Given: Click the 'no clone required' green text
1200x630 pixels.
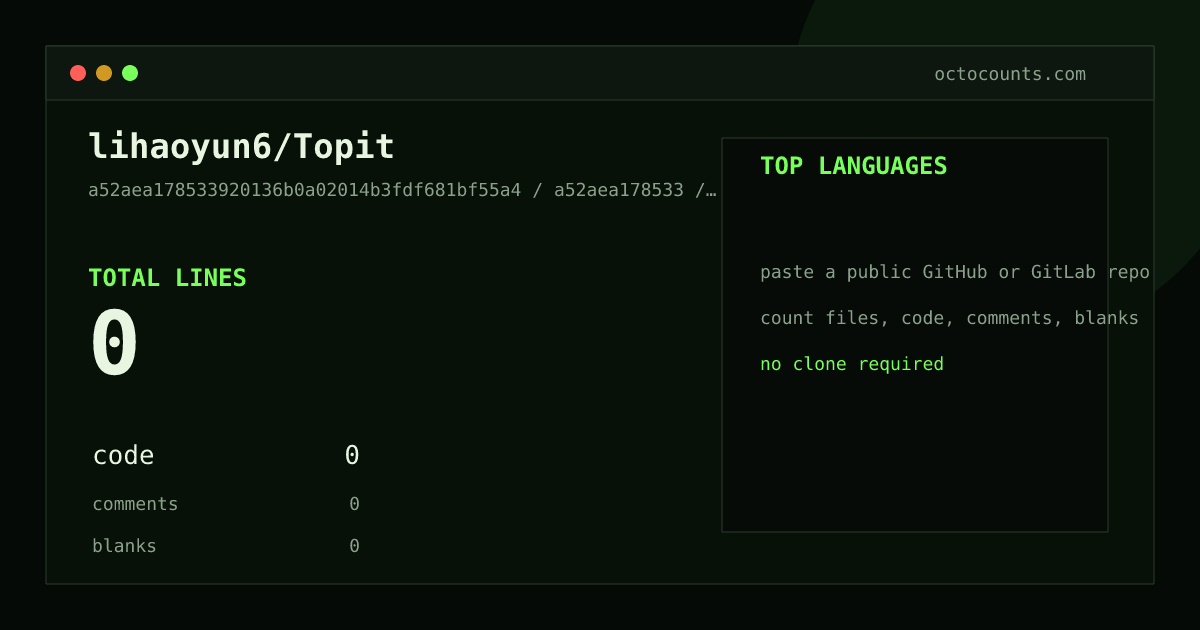Looking at the screenshot, I should tap(852, 364).
